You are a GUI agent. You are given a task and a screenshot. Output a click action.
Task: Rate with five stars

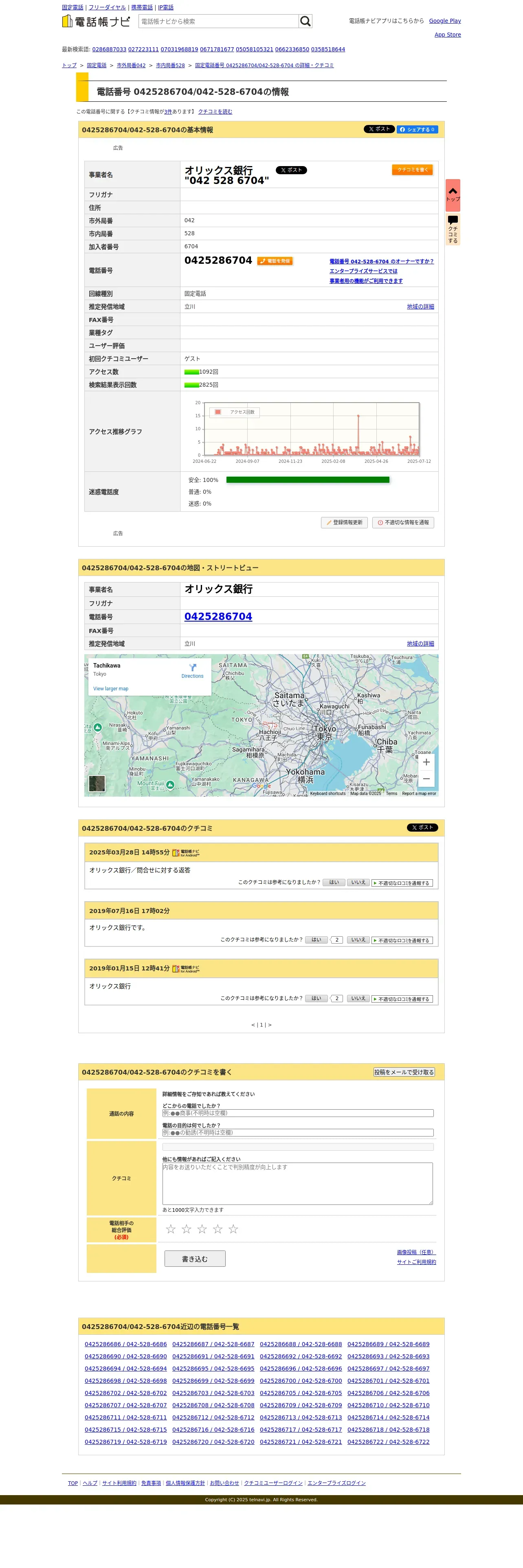(233, 1229)
